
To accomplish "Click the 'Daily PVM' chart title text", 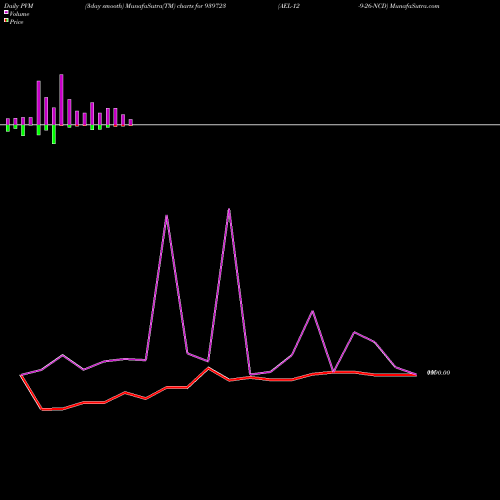I will point(19,6).
